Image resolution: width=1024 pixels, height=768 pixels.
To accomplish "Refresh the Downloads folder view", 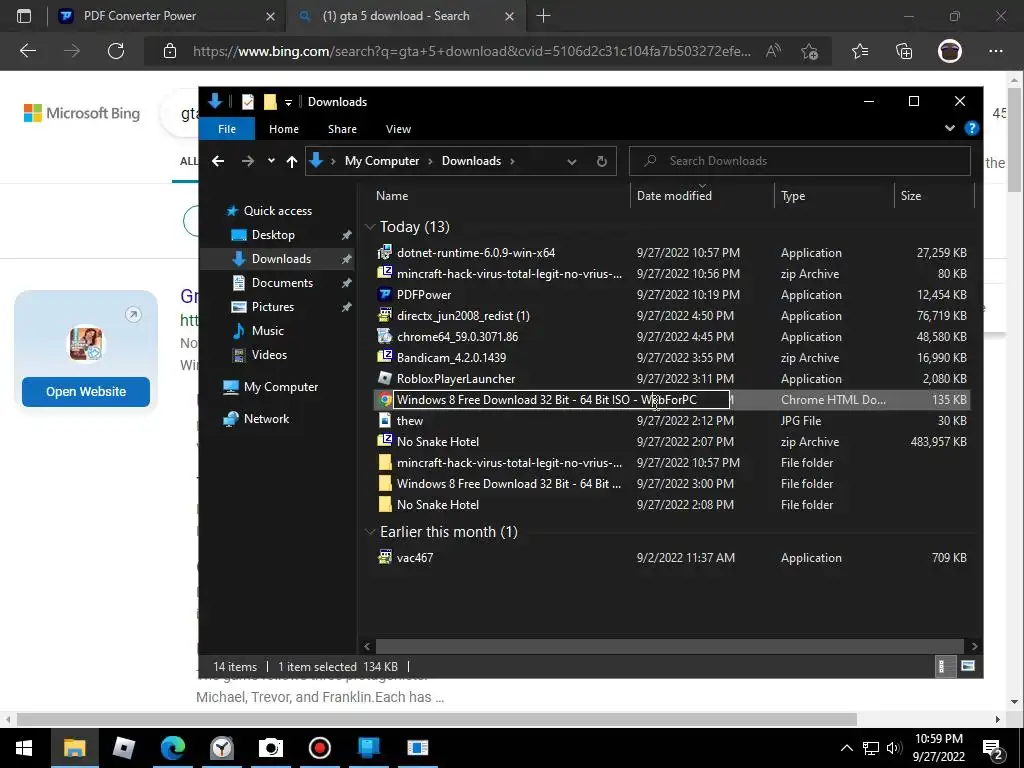I will point(601,161).
